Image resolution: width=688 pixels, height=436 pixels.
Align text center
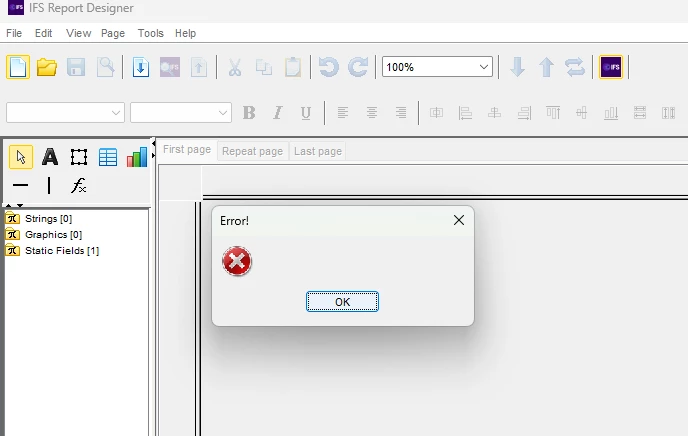point(372,113)
